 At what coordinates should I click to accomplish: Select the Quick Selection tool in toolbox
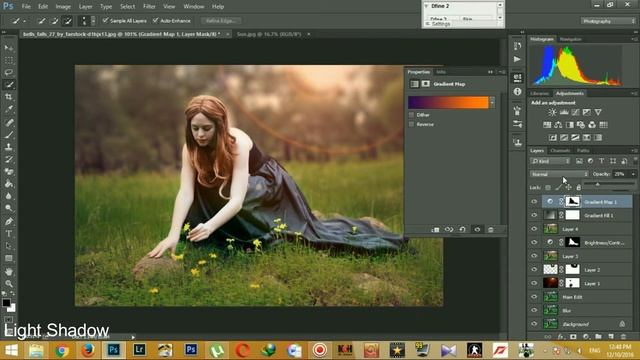(9, 85)
